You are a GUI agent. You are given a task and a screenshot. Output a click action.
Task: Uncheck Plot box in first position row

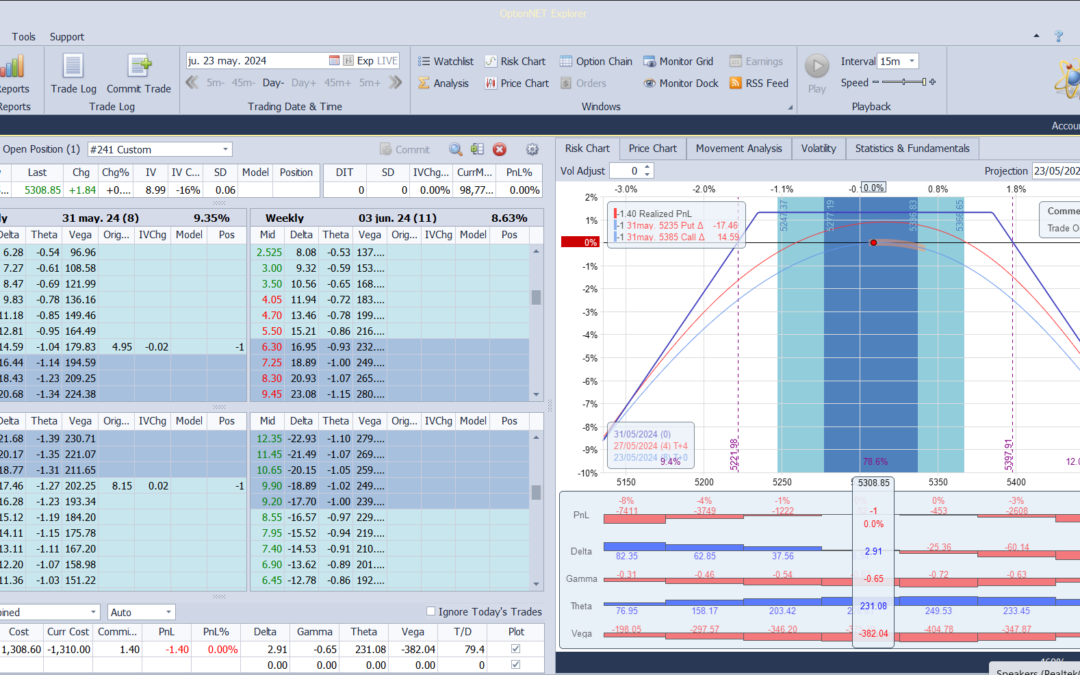[x=515, y=649]
